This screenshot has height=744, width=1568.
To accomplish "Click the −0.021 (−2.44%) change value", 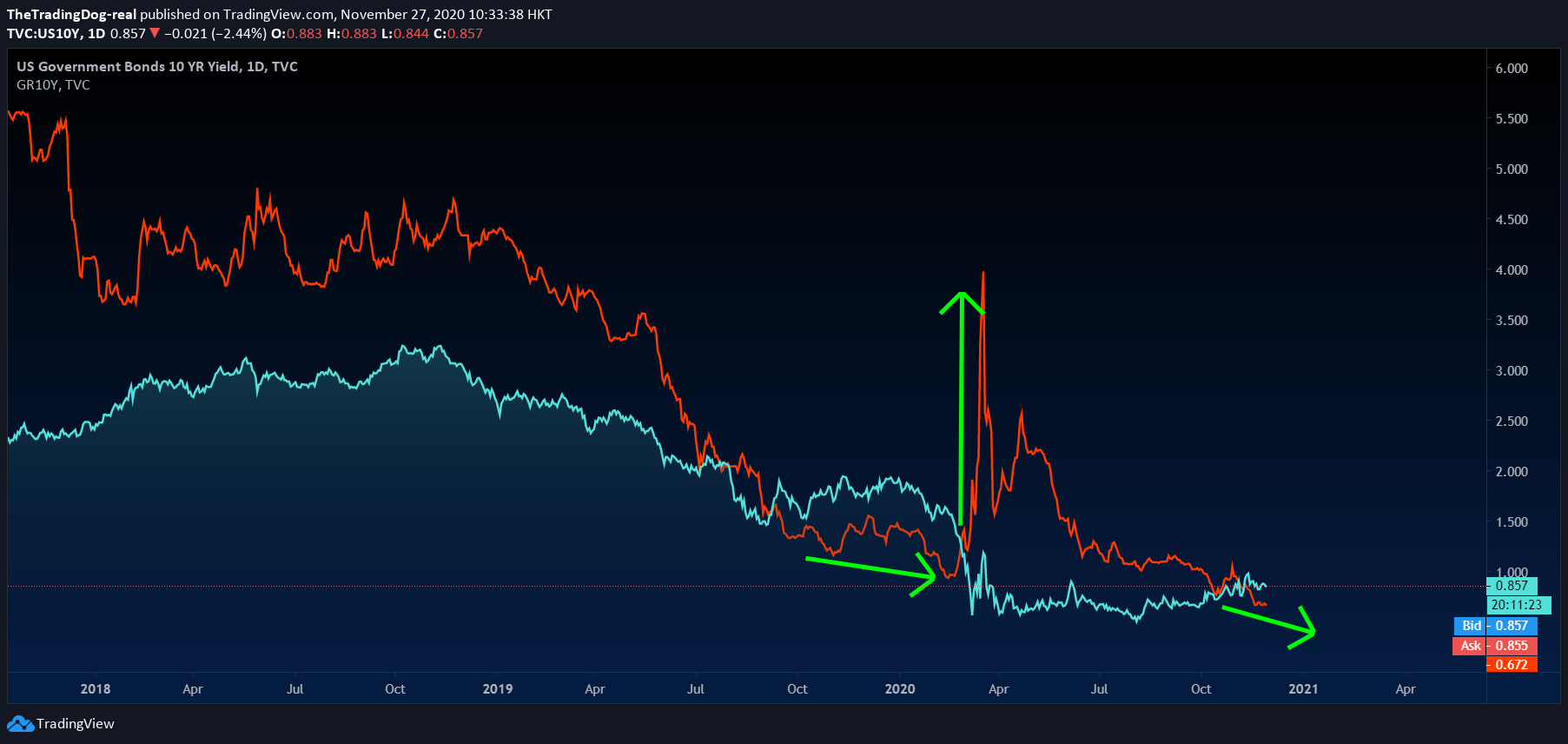I will pos(215,33).
